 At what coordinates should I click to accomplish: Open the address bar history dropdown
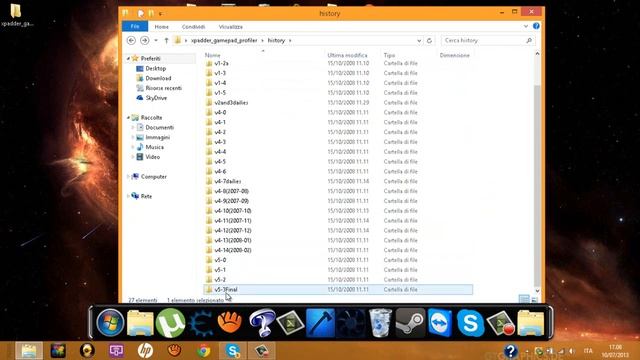click(x=419, y=40)
